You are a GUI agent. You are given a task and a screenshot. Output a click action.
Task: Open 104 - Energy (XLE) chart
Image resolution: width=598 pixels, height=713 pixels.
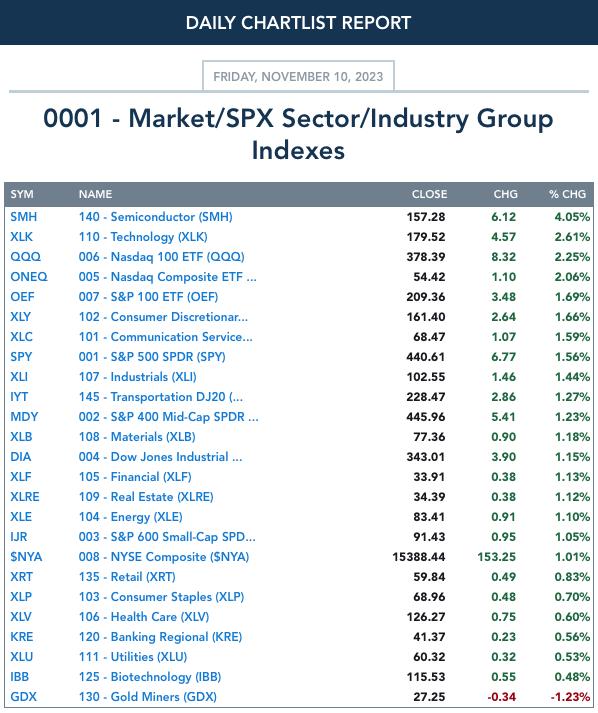pyautogui.click(x=131, y=517)
